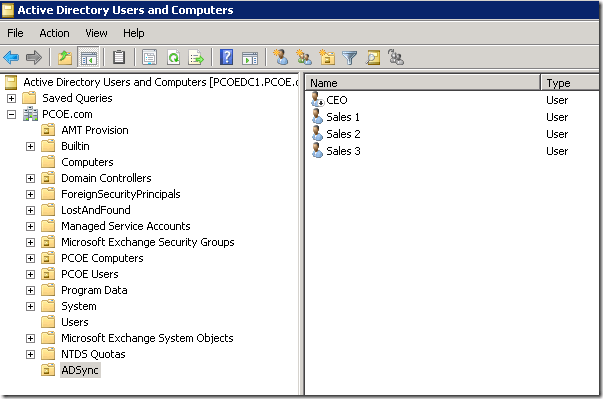Click the AMT Provision OU icon

click(x=48, y=130)
